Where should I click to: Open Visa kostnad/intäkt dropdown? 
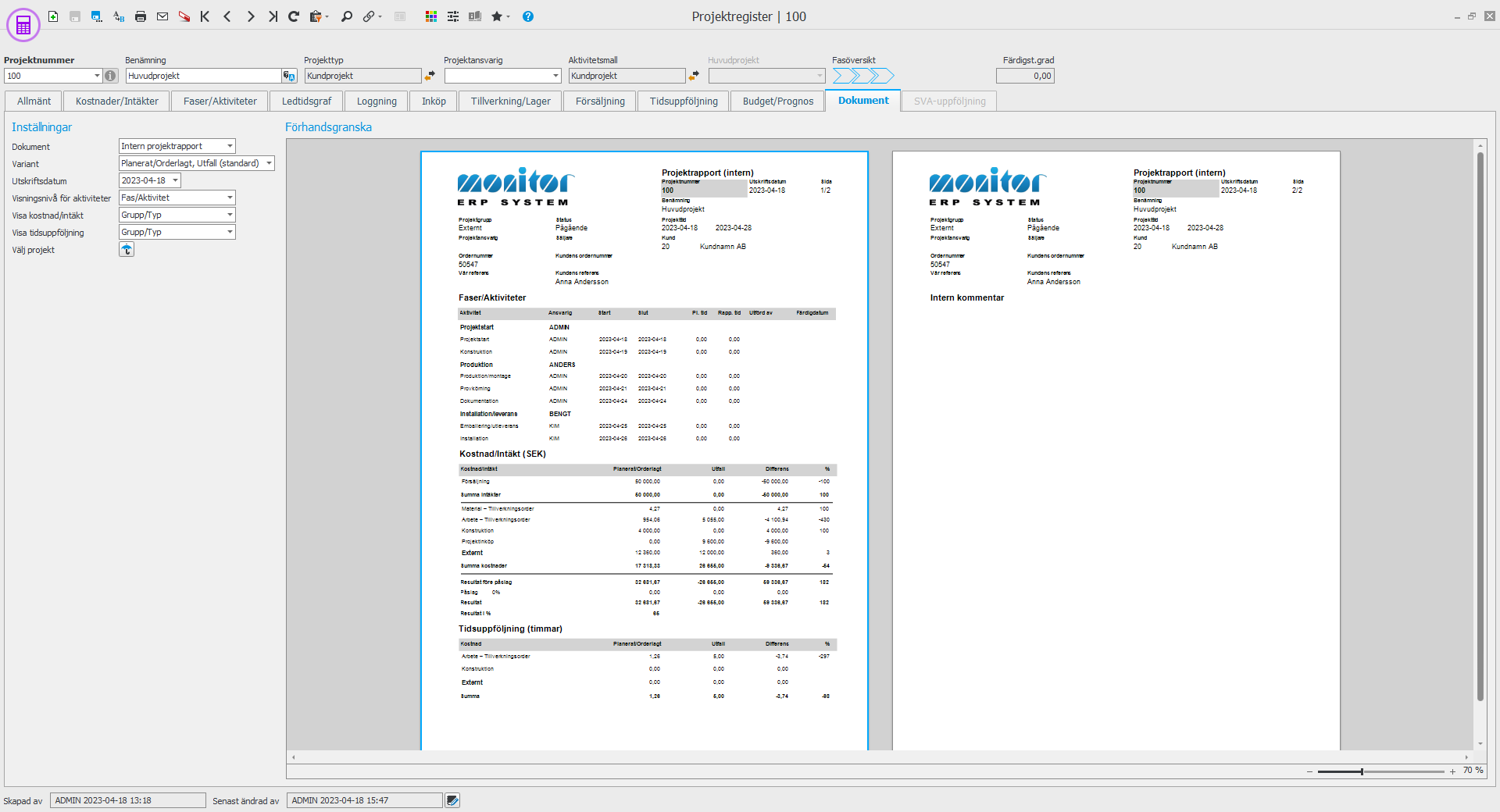pos(230,215)
